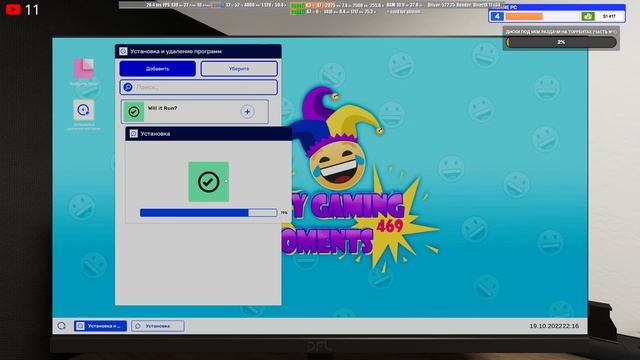The width and height of the screenshot is (640, 360).
Task: Focus the Поиск search field
Action: pos(199,87)
